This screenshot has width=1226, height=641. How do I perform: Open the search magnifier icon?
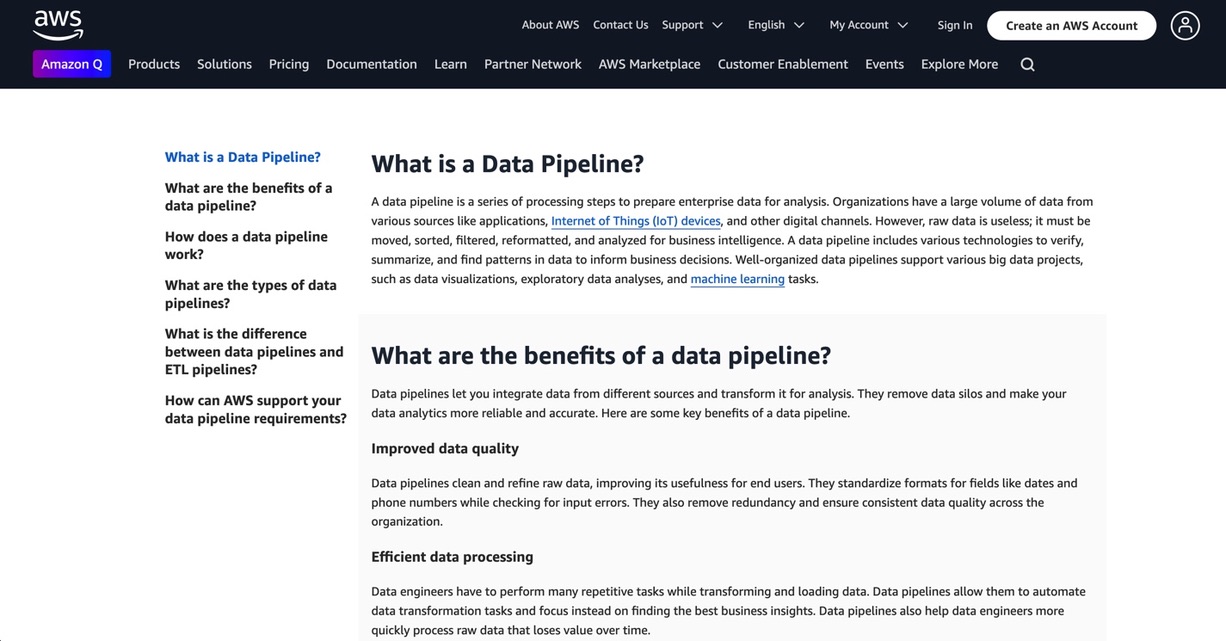[x=1027, y=64]
